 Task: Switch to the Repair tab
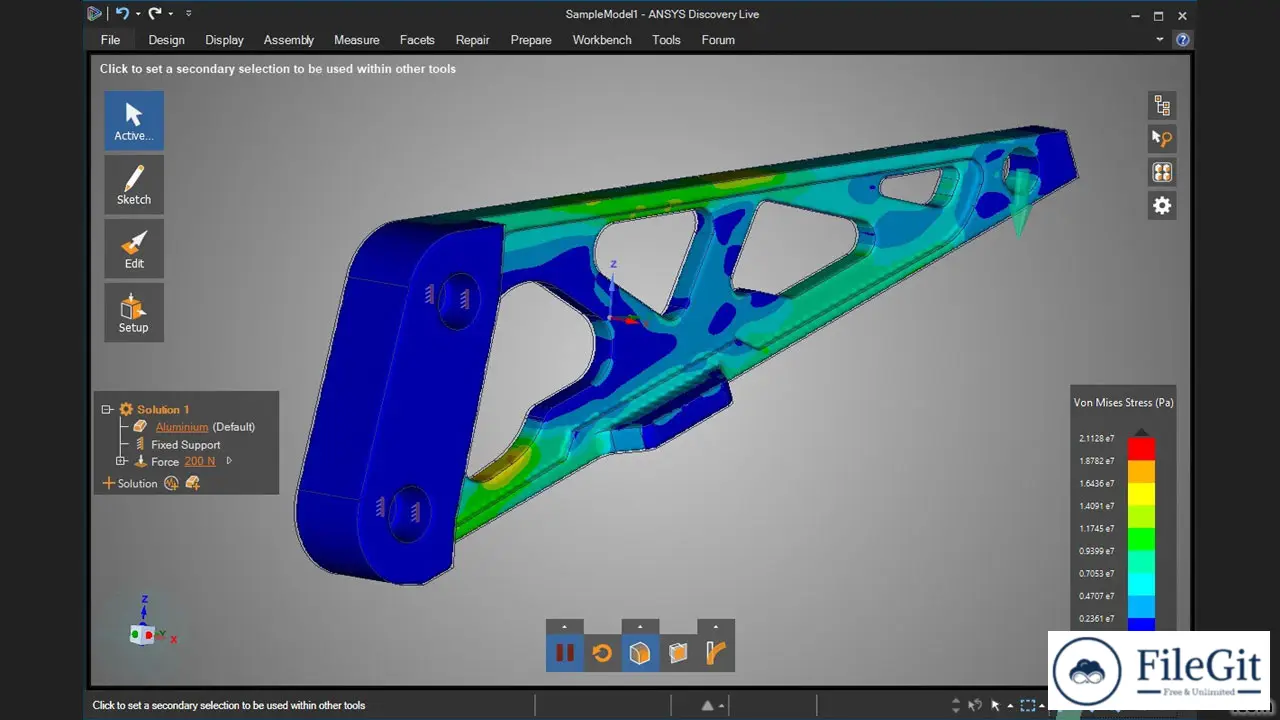click(x=473, y=40)
